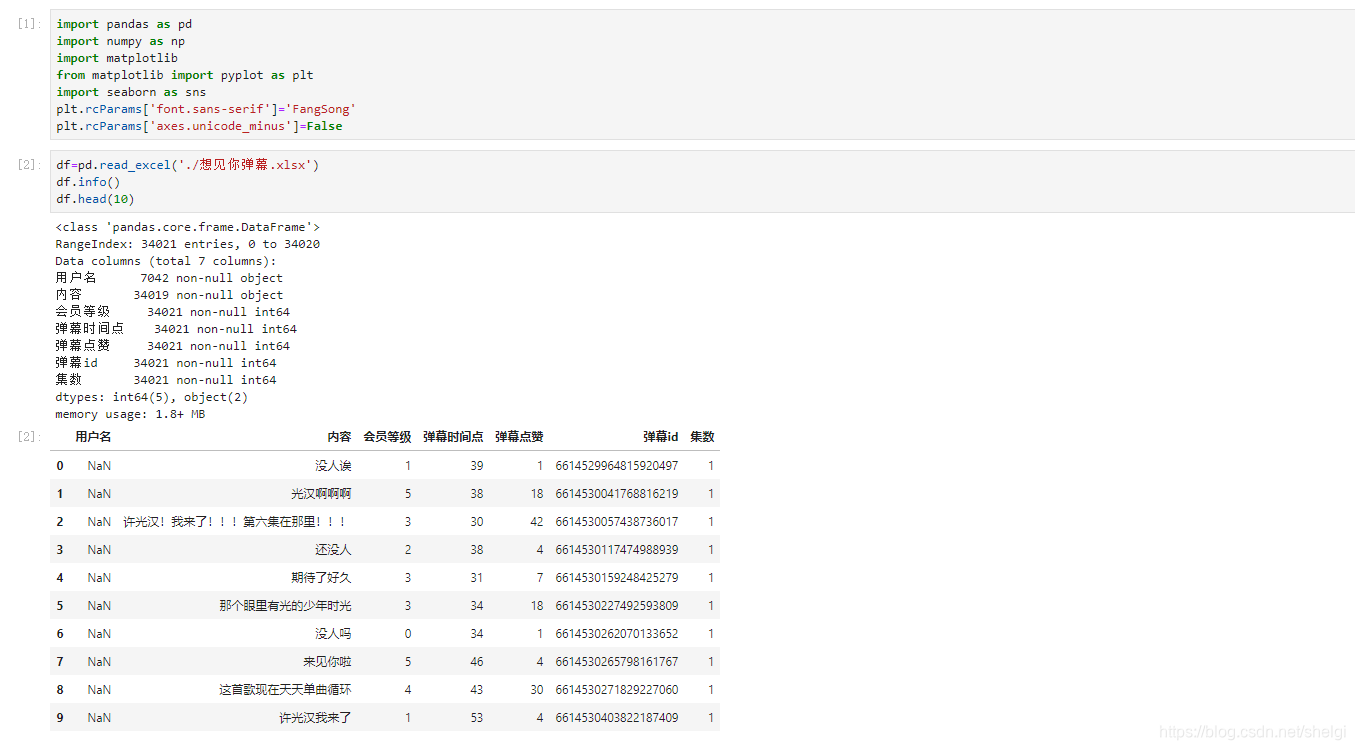Click time point 53 in row 9

477,718
